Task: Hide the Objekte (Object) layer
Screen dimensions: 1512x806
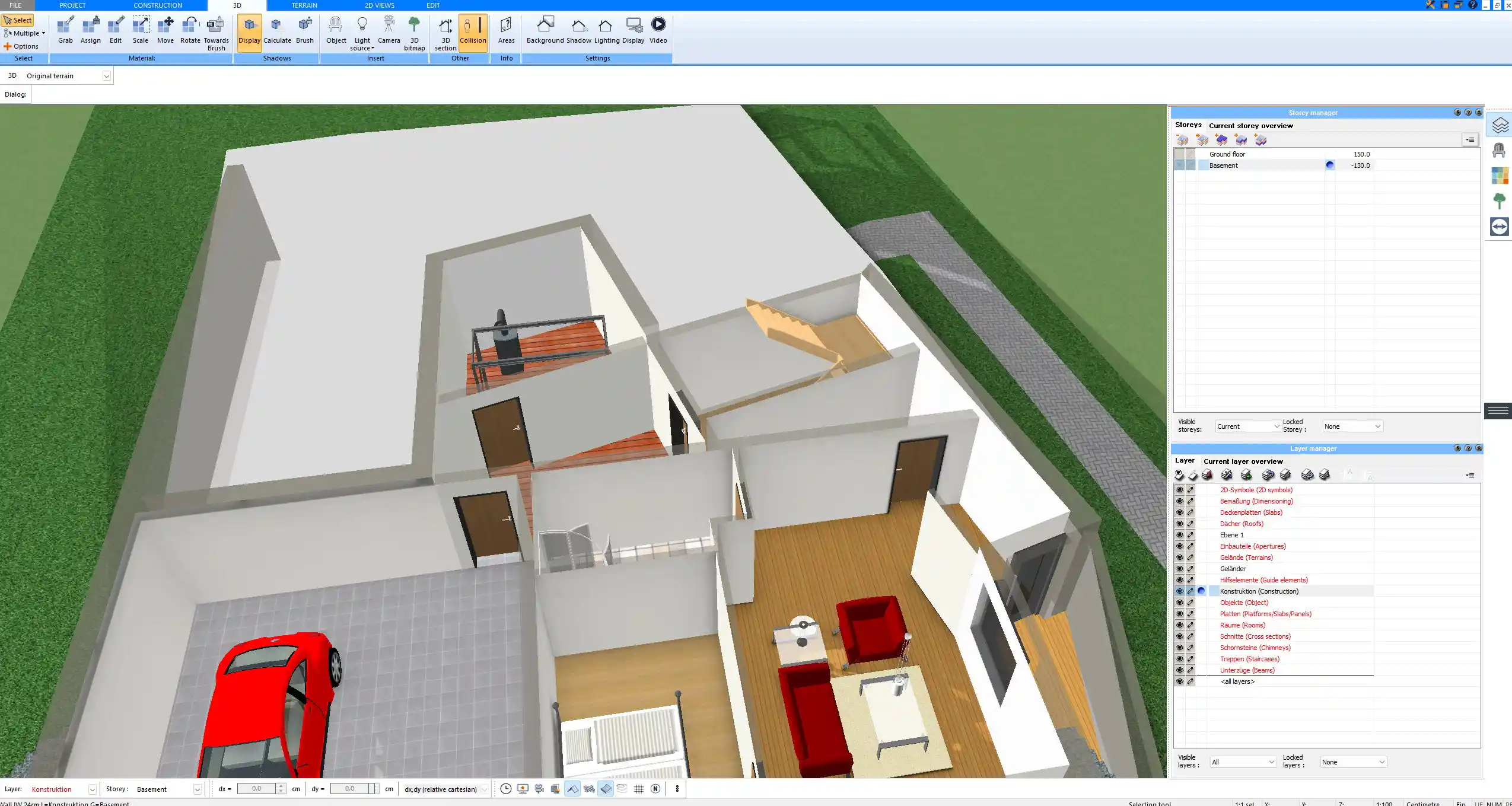Action: (1179, 603)
